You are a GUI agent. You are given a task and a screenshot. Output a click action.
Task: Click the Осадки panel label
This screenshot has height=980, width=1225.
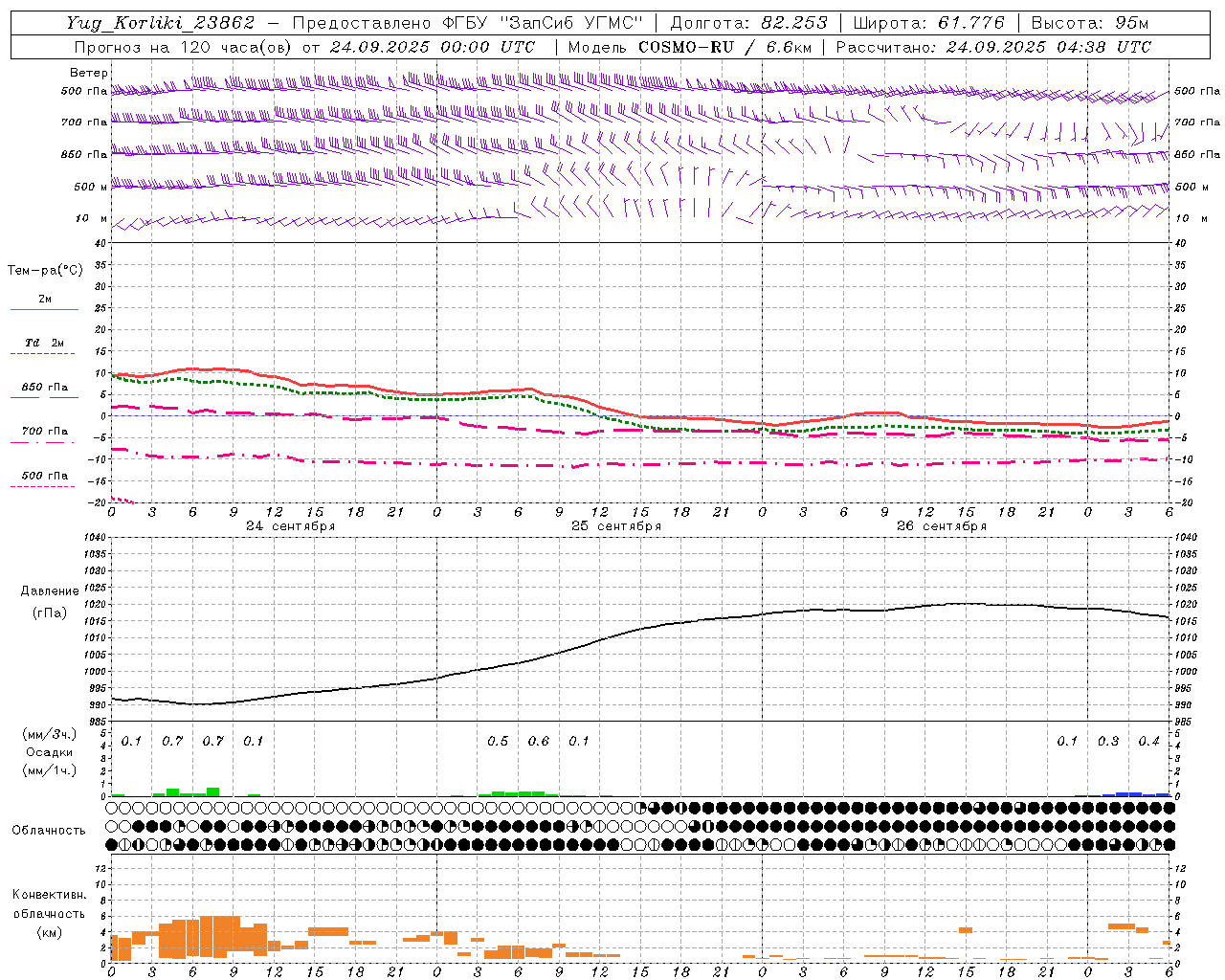click(x=50, y=752)
